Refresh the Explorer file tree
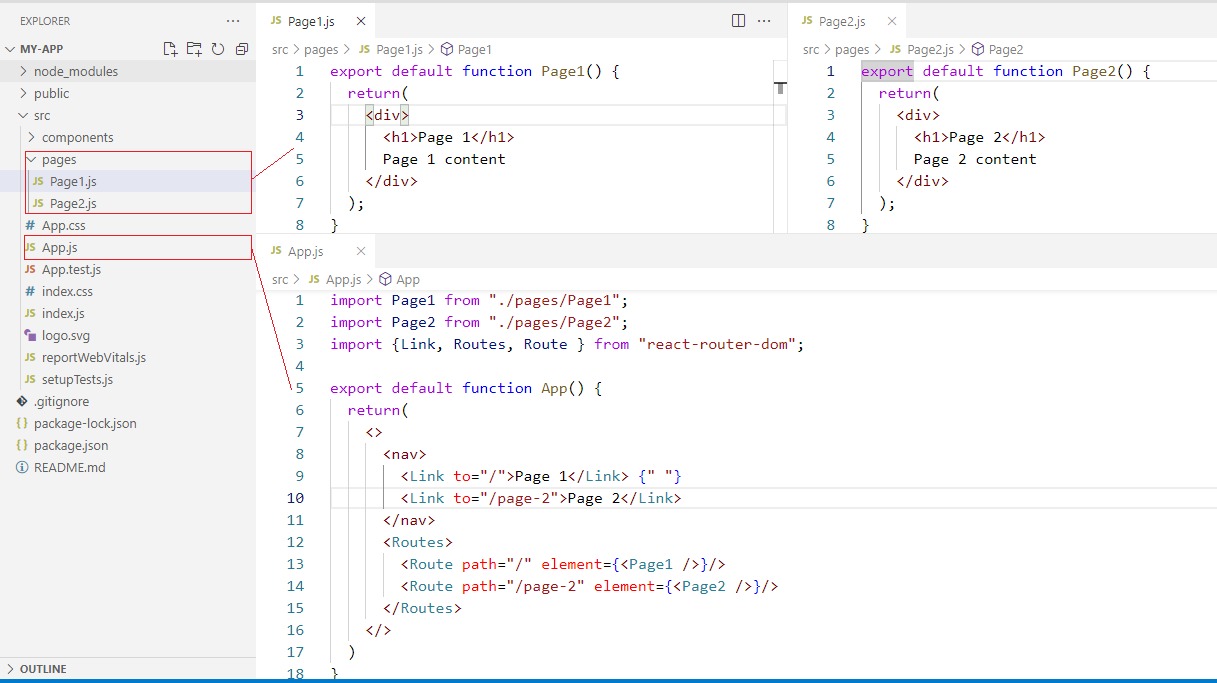Viewport: 1217px width, 683px height. point(218,49)
